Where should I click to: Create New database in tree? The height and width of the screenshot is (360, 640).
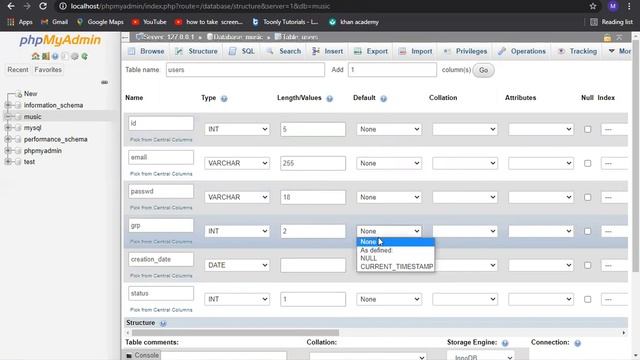[30, 93]
